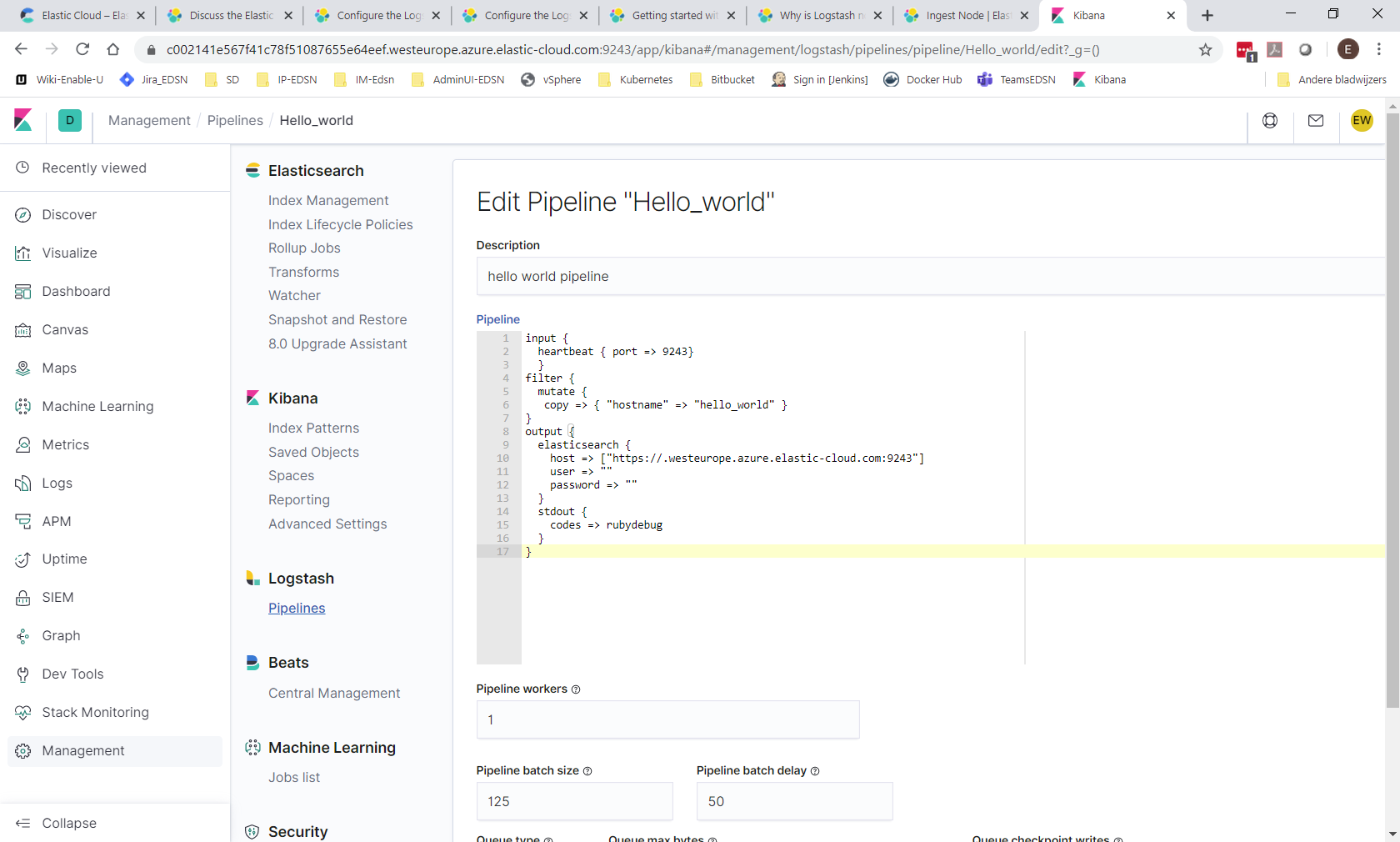This screenshot has height=842, width=1400.
Task: Click the page vertical scrollbar
Action: 1392,411
